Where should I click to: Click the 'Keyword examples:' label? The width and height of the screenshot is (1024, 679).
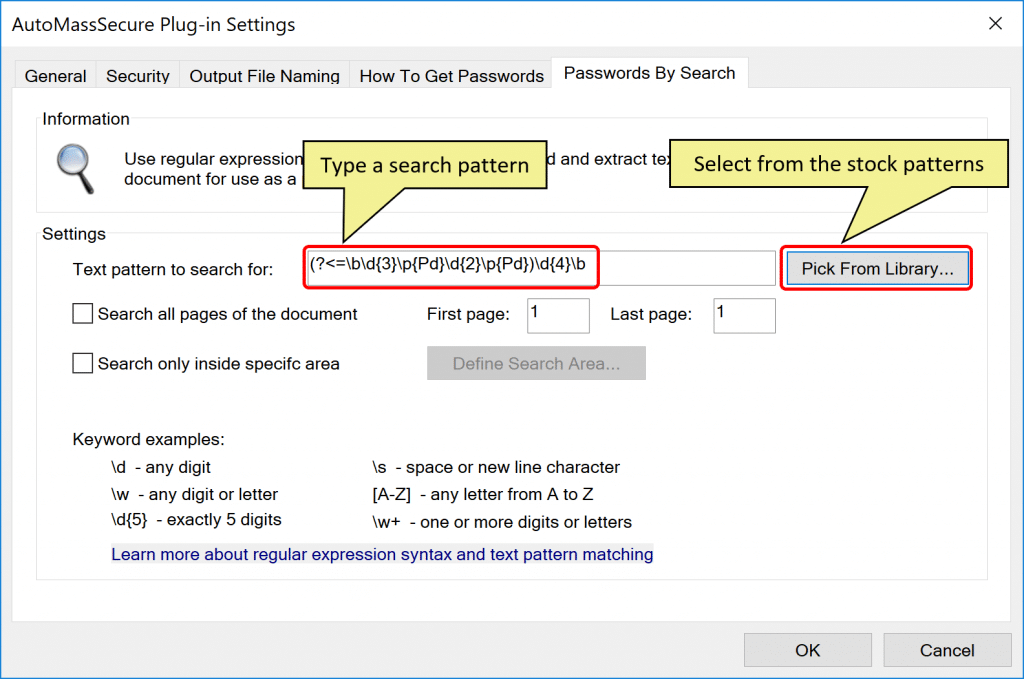(x=148, y=439)
